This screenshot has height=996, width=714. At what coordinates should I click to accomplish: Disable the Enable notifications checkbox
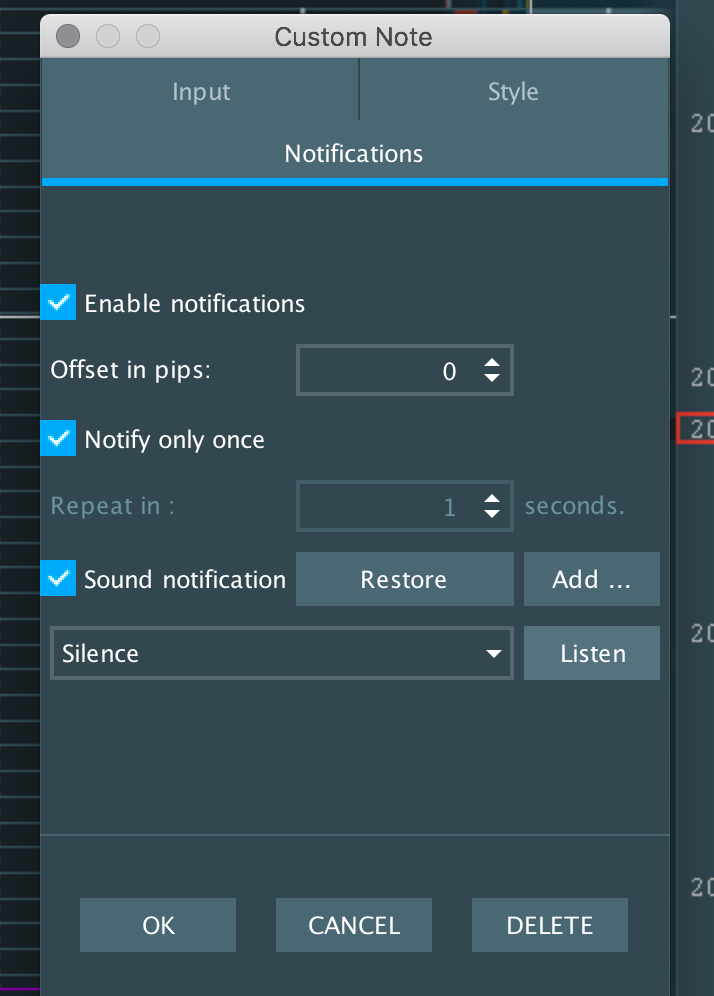(x=57, y=302)
